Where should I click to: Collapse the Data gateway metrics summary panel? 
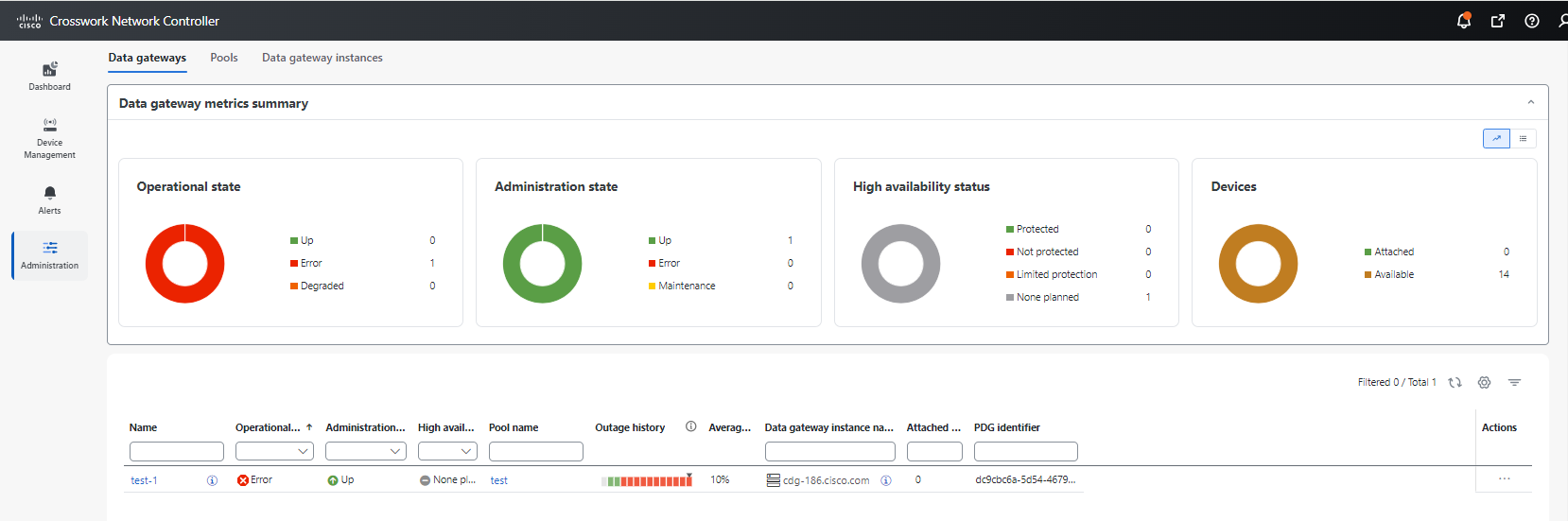tap(1531, 102)
